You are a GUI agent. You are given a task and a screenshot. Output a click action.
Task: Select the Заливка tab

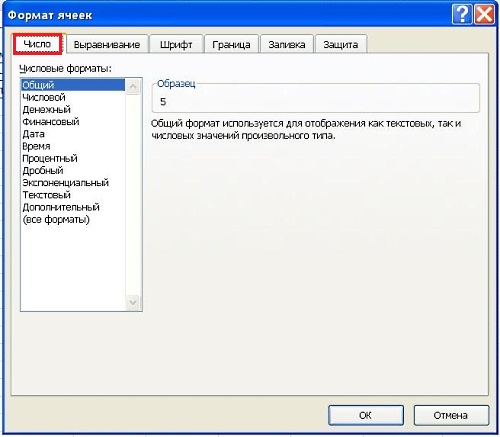[x=287, y=44]
